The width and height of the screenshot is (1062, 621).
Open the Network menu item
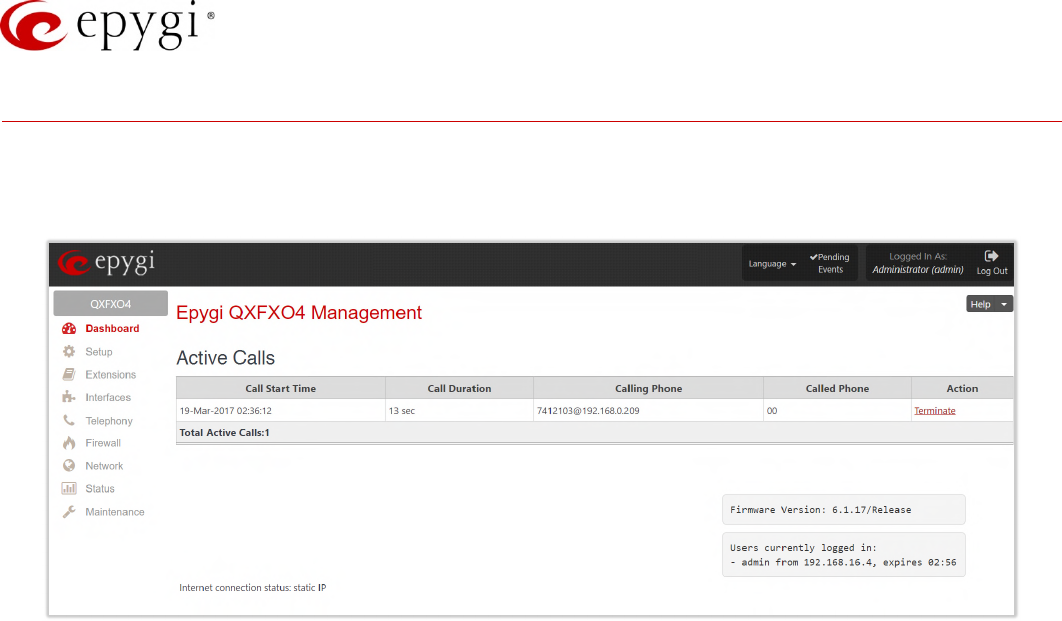click(104, 466)
